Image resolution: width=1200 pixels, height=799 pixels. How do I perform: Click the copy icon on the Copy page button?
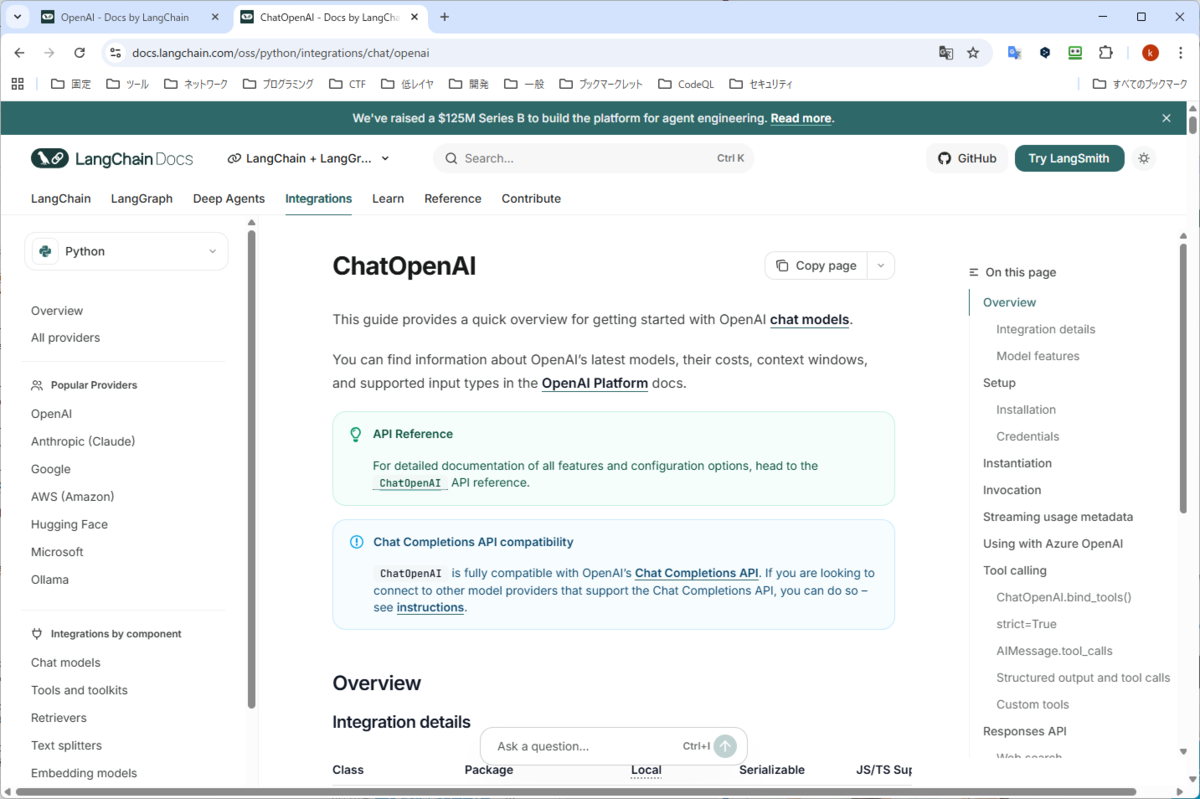(x=782, y=265)
